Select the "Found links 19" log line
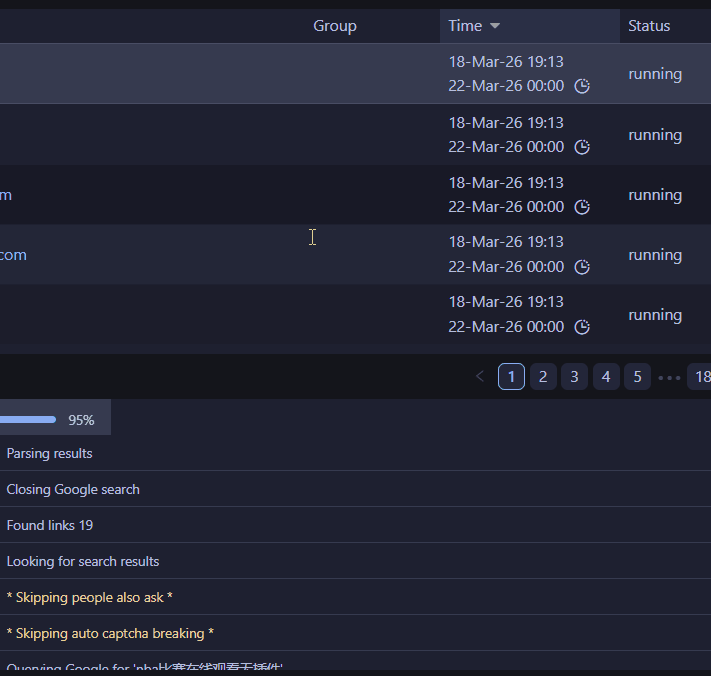The height and width of the screenshot is (676, 711). tap(50, 525)
